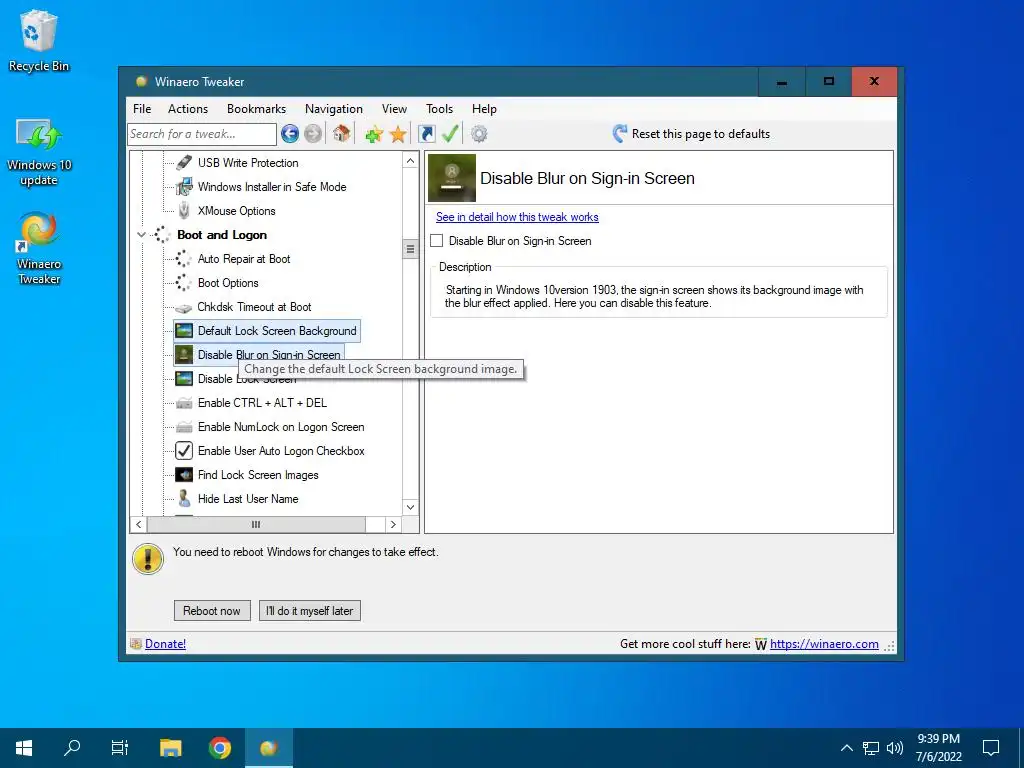Open the Navigation menu

pos(334,109)
